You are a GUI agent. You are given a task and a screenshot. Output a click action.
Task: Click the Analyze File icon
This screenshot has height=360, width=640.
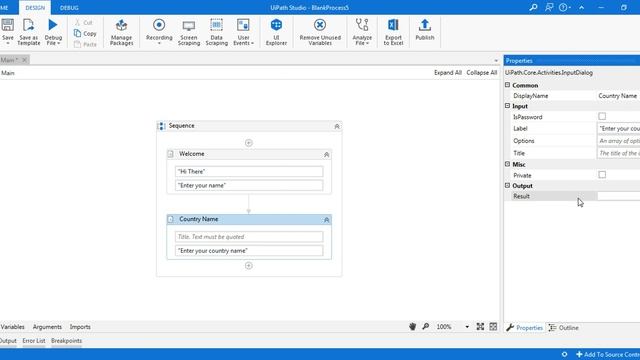click(362, 25)
